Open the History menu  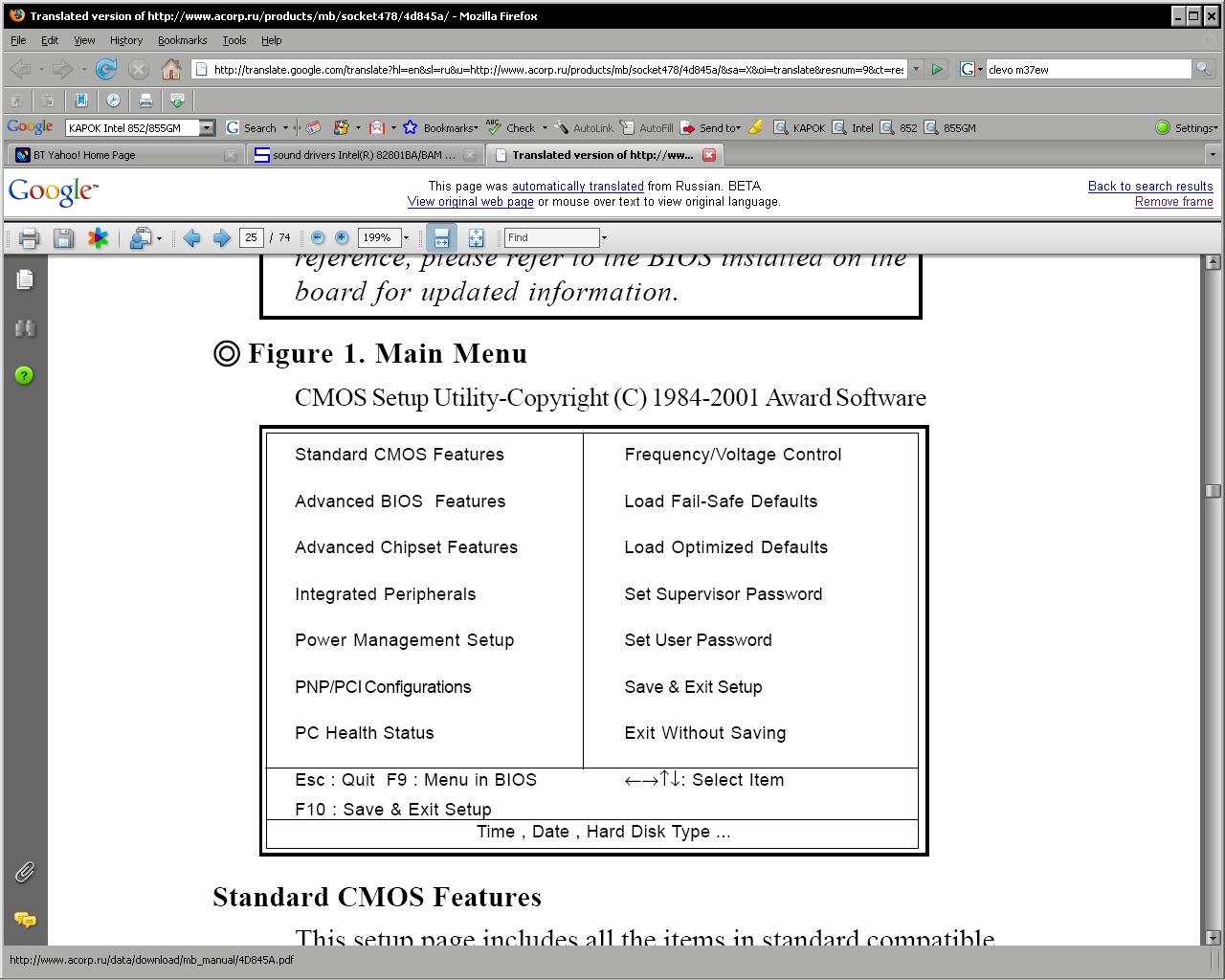[125, 40]
